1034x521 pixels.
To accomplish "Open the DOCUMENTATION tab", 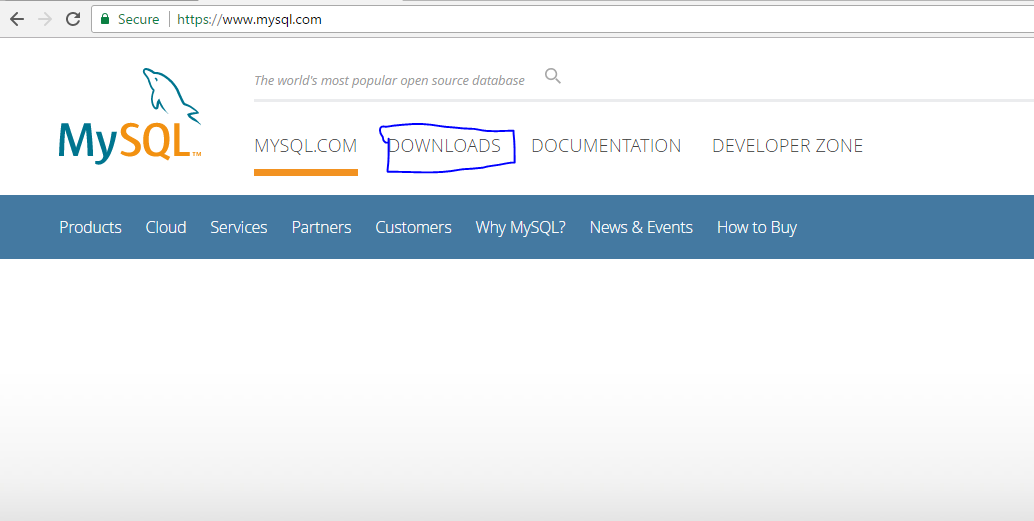I will point(606,146).
